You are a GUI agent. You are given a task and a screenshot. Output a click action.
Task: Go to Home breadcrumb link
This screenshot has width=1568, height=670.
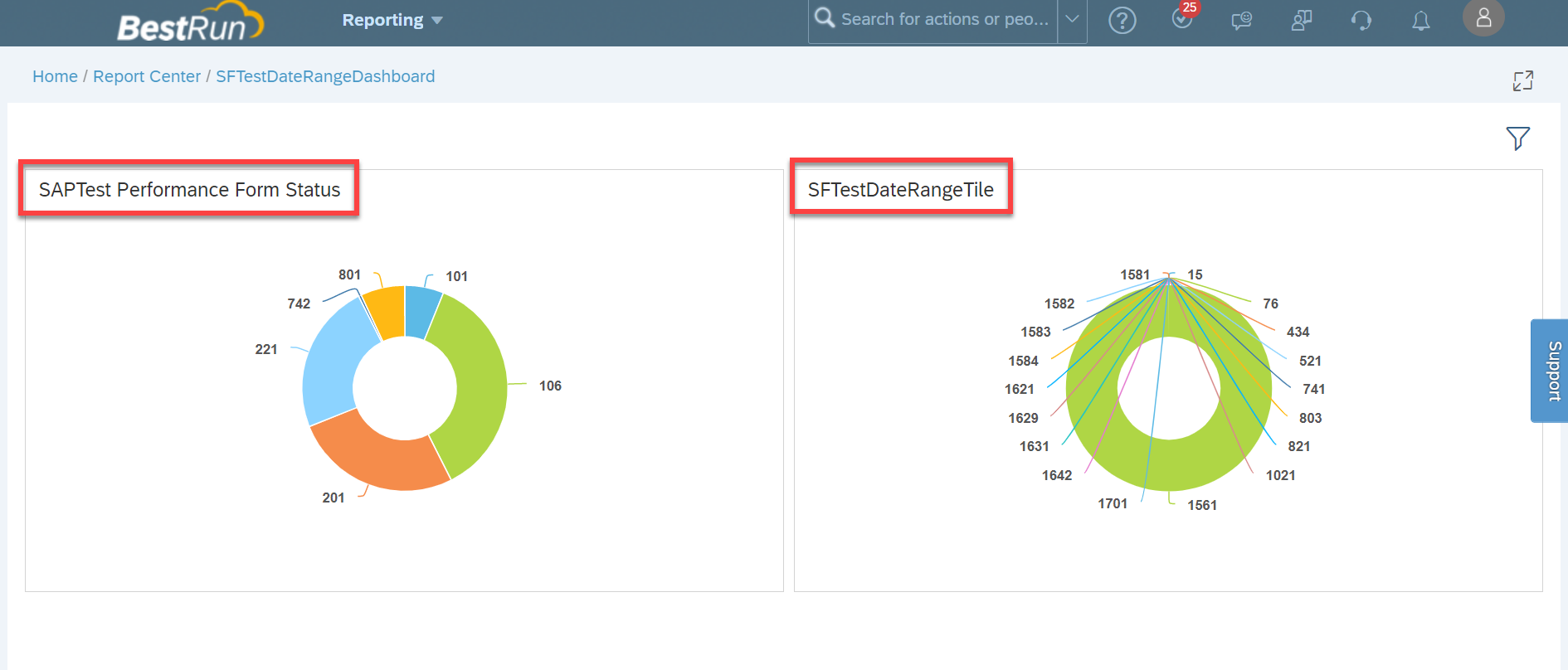click(55, 76)
